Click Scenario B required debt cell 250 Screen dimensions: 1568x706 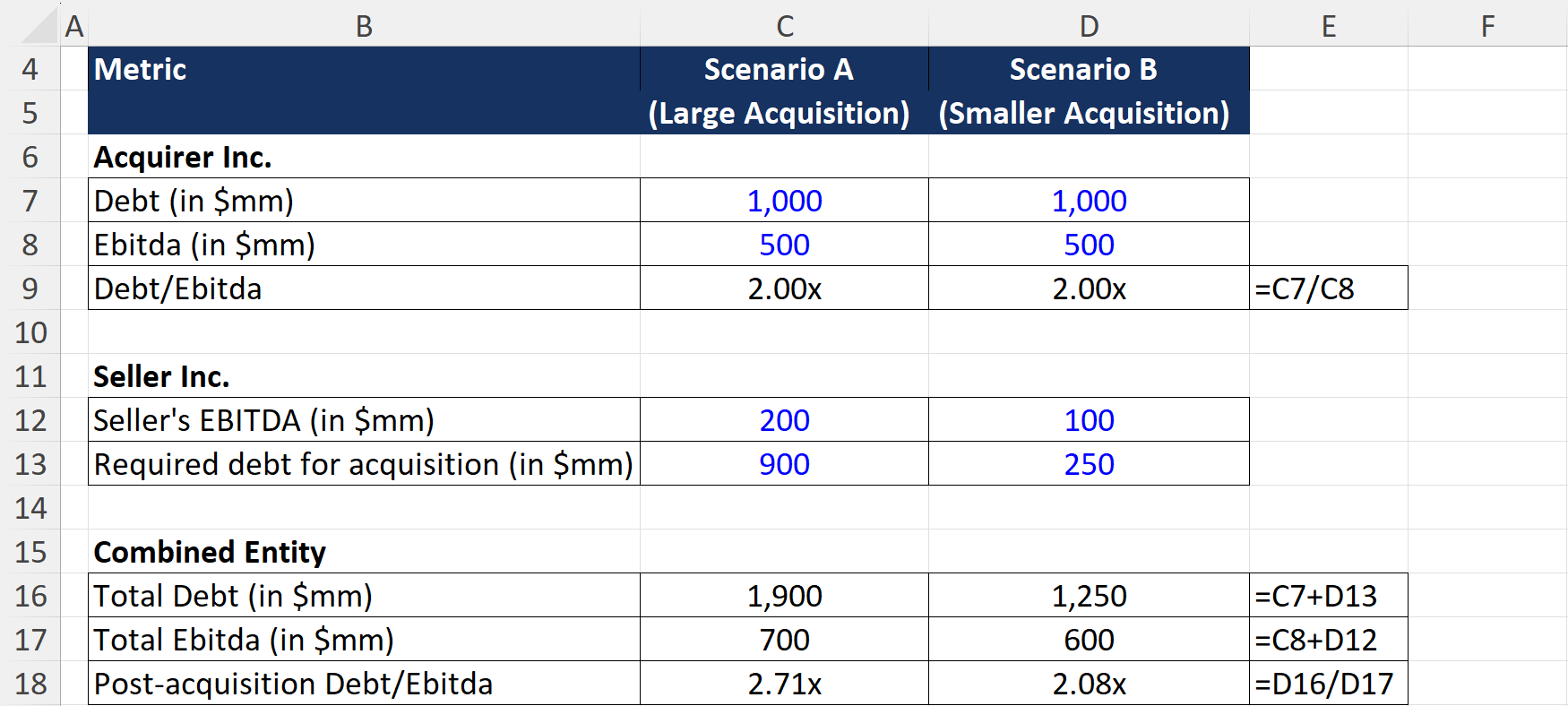1089,464
